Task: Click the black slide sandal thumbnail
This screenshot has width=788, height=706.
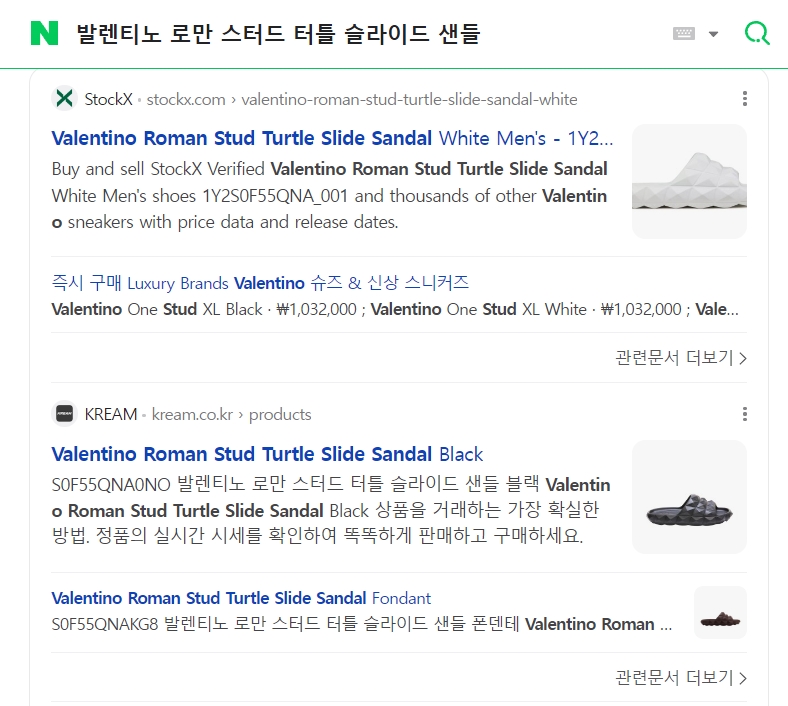Action: [689, 497]
